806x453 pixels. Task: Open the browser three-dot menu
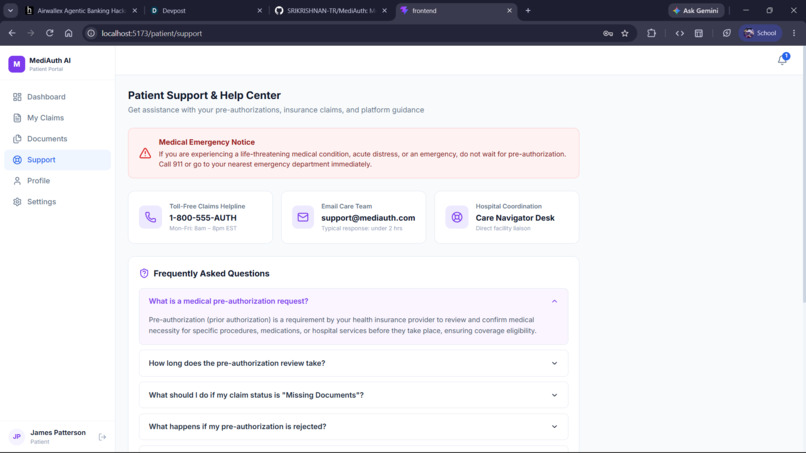click(x=794, y=33)
